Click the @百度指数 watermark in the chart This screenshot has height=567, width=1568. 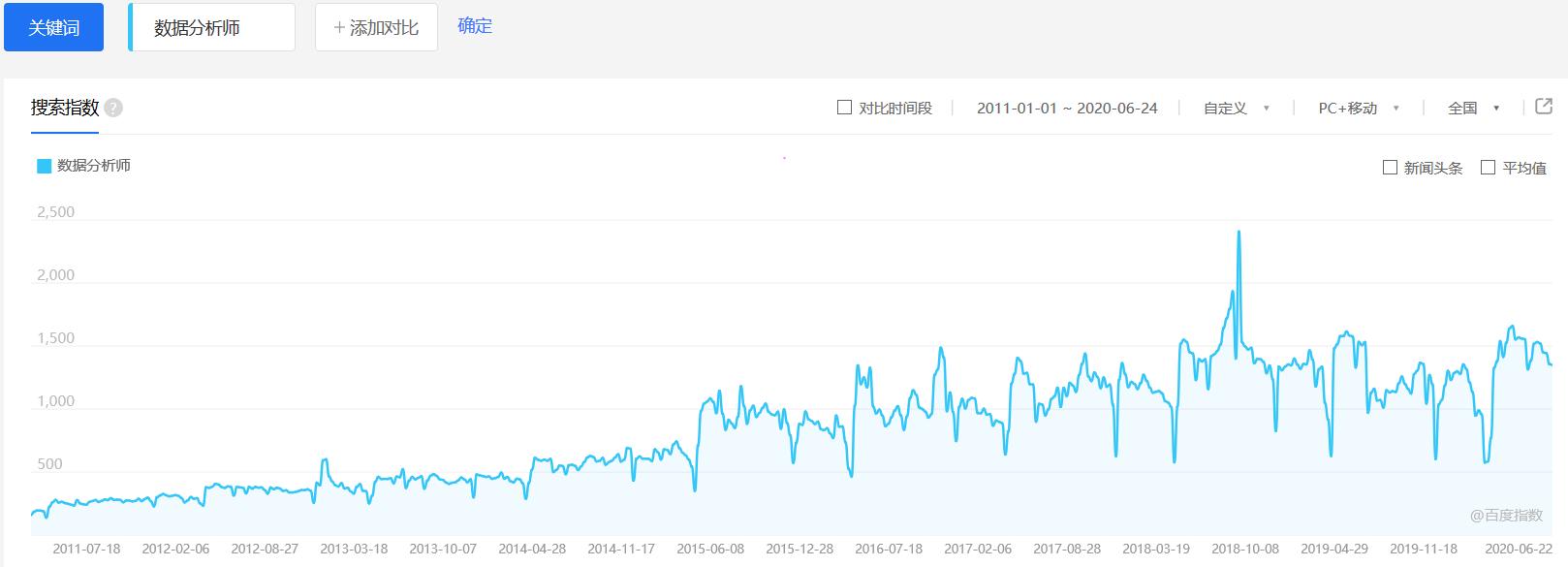1505,516
